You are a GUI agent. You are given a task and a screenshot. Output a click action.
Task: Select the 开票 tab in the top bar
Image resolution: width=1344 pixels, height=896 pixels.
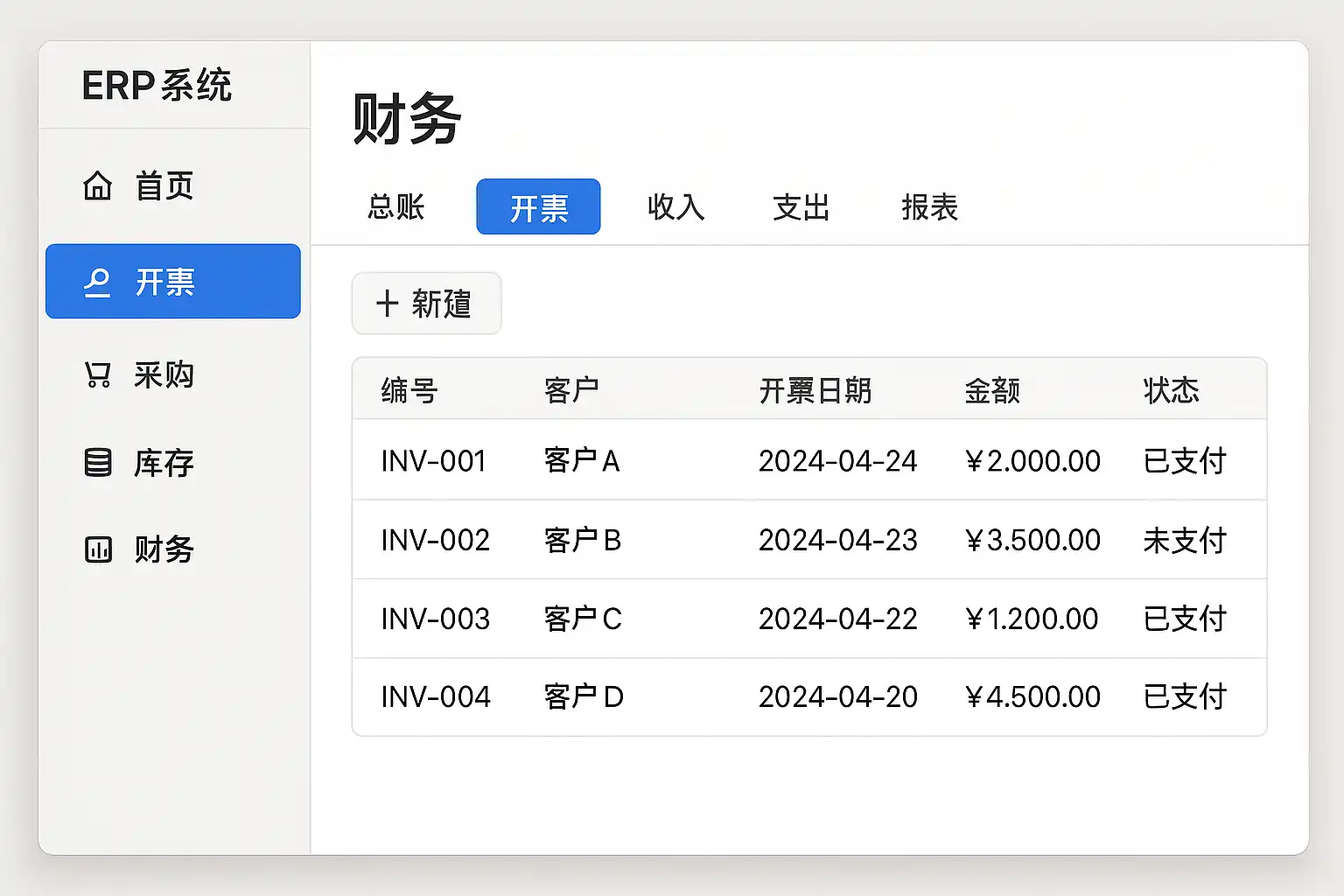pos(538,207)
